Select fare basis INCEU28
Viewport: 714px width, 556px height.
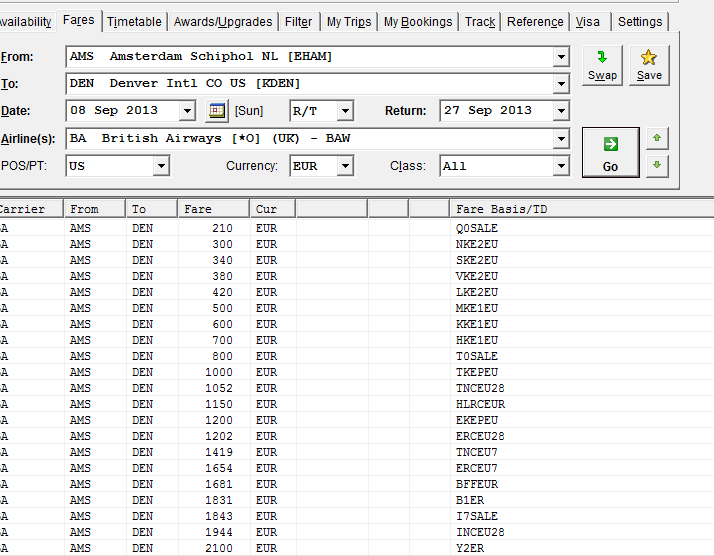click(x=480, y=532)
